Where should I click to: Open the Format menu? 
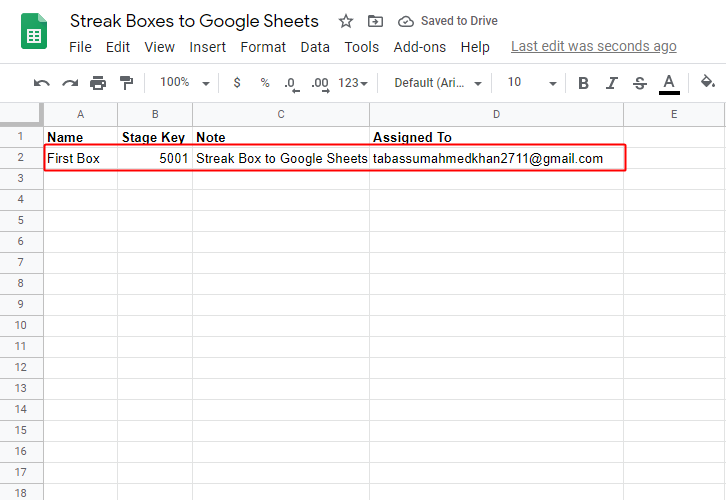click(263, 47)
